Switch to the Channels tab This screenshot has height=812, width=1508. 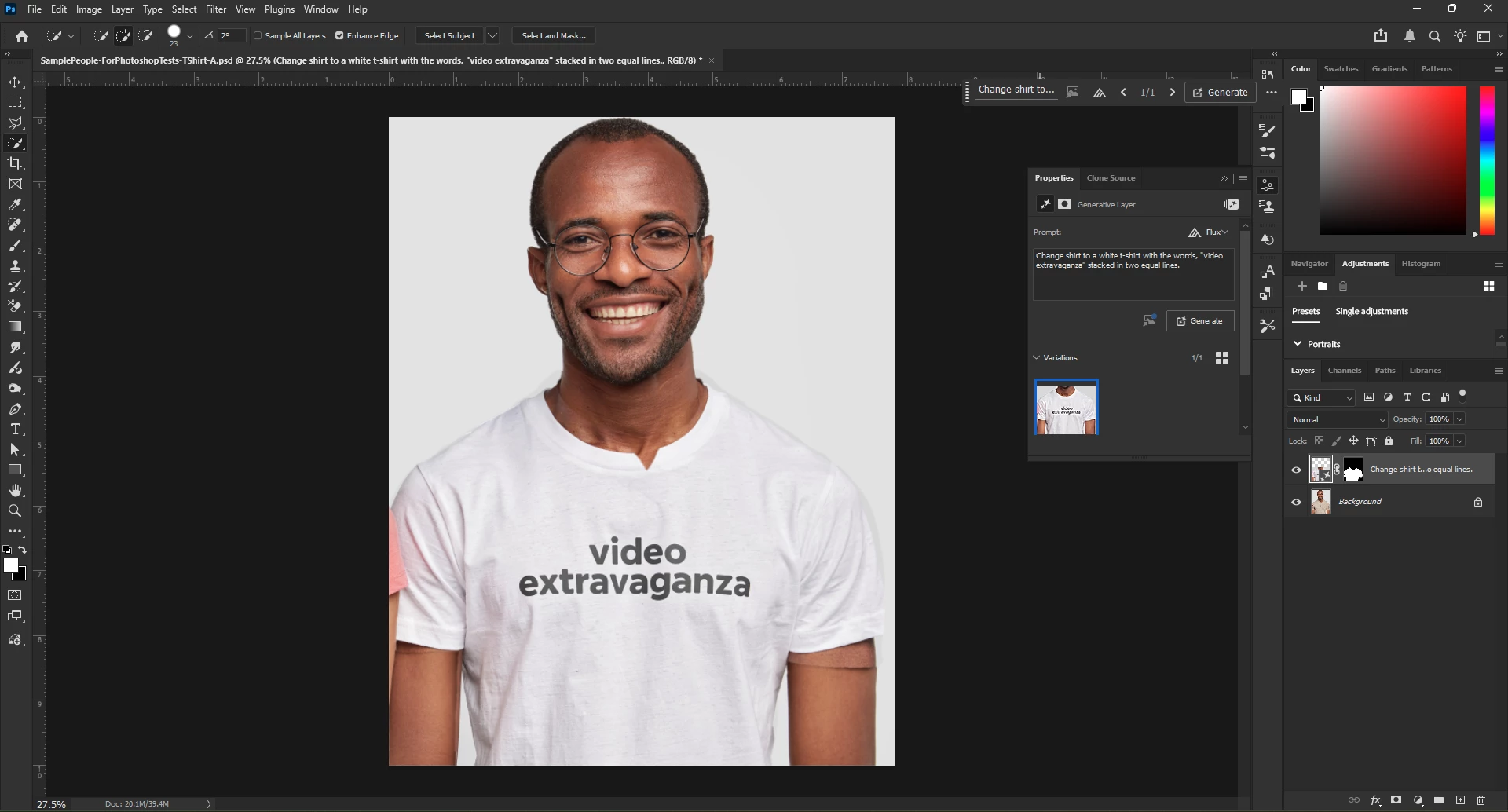[1344, 371]
